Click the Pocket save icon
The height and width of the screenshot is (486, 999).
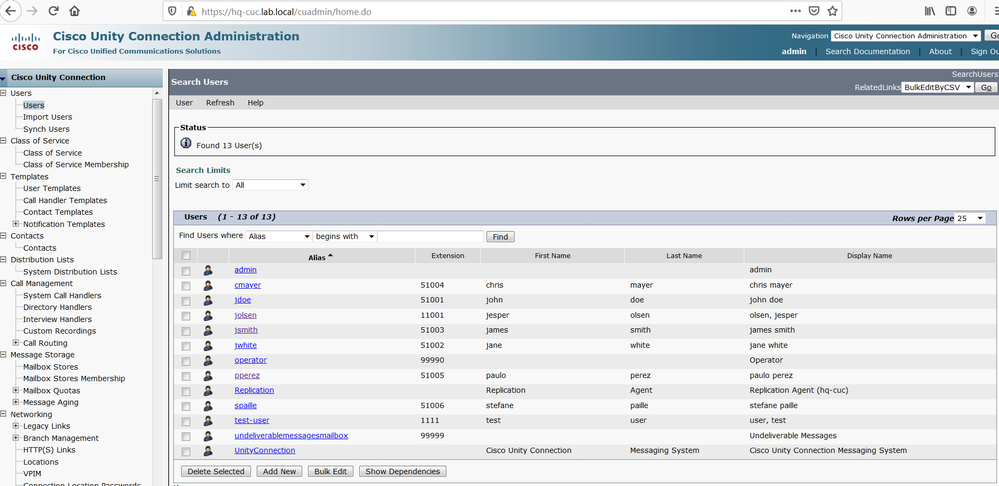pos(814,11)
